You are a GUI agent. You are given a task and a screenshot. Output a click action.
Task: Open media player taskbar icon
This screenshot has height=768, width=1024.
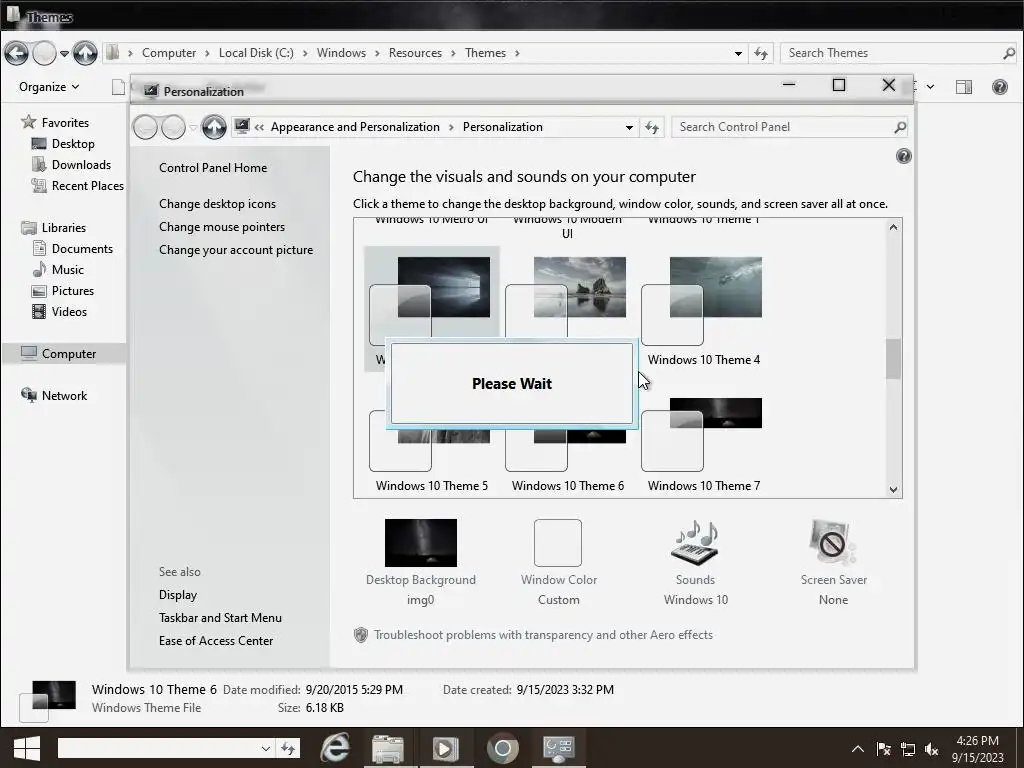(445, 748)
